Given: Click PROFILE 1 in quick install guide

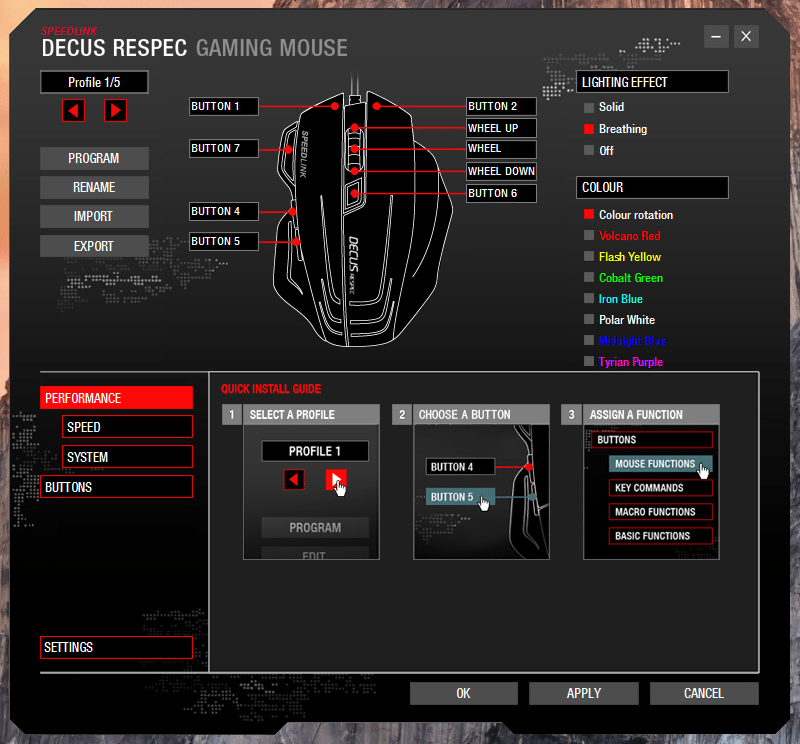Looking at the screenshot, I should (315, 451).
